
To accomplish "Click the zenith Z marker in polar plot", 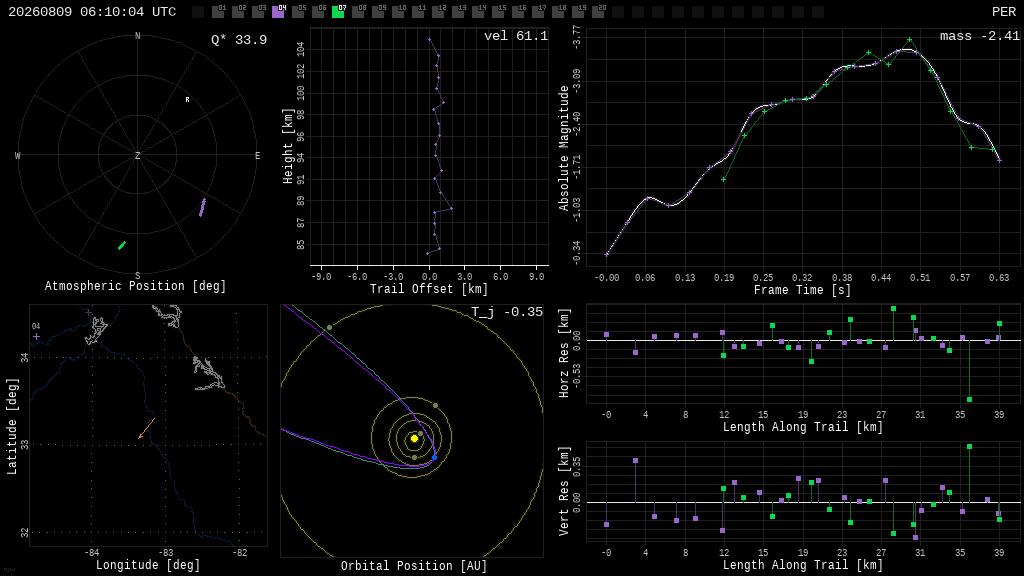I will pyautogui.click(x=137, y=155).
